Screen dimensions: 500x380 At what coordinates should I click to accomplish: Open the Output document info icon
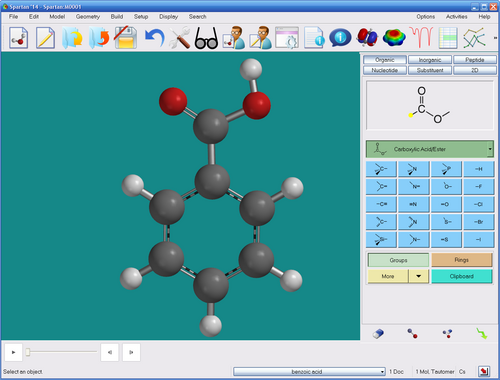314,38
